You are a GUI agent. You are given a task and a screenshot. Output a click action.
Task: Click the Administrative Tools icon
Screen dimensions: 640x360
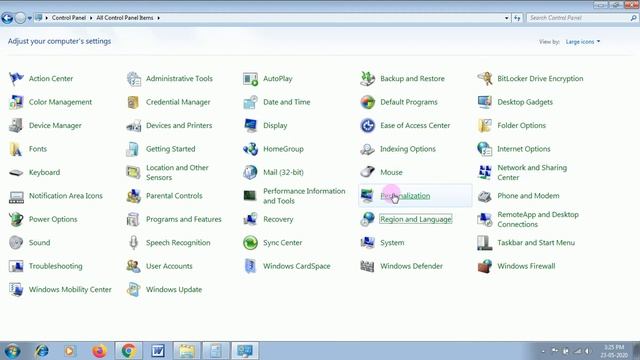coord(133,78)
